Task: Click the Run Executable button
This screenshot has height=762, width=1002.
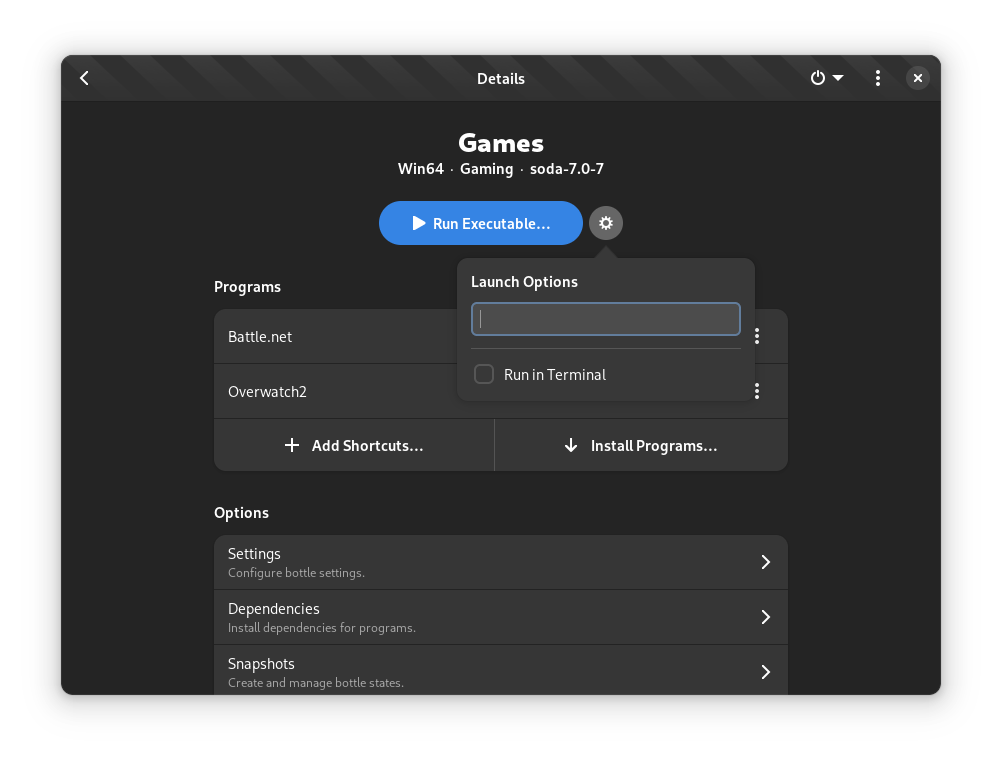Action: 480,223
